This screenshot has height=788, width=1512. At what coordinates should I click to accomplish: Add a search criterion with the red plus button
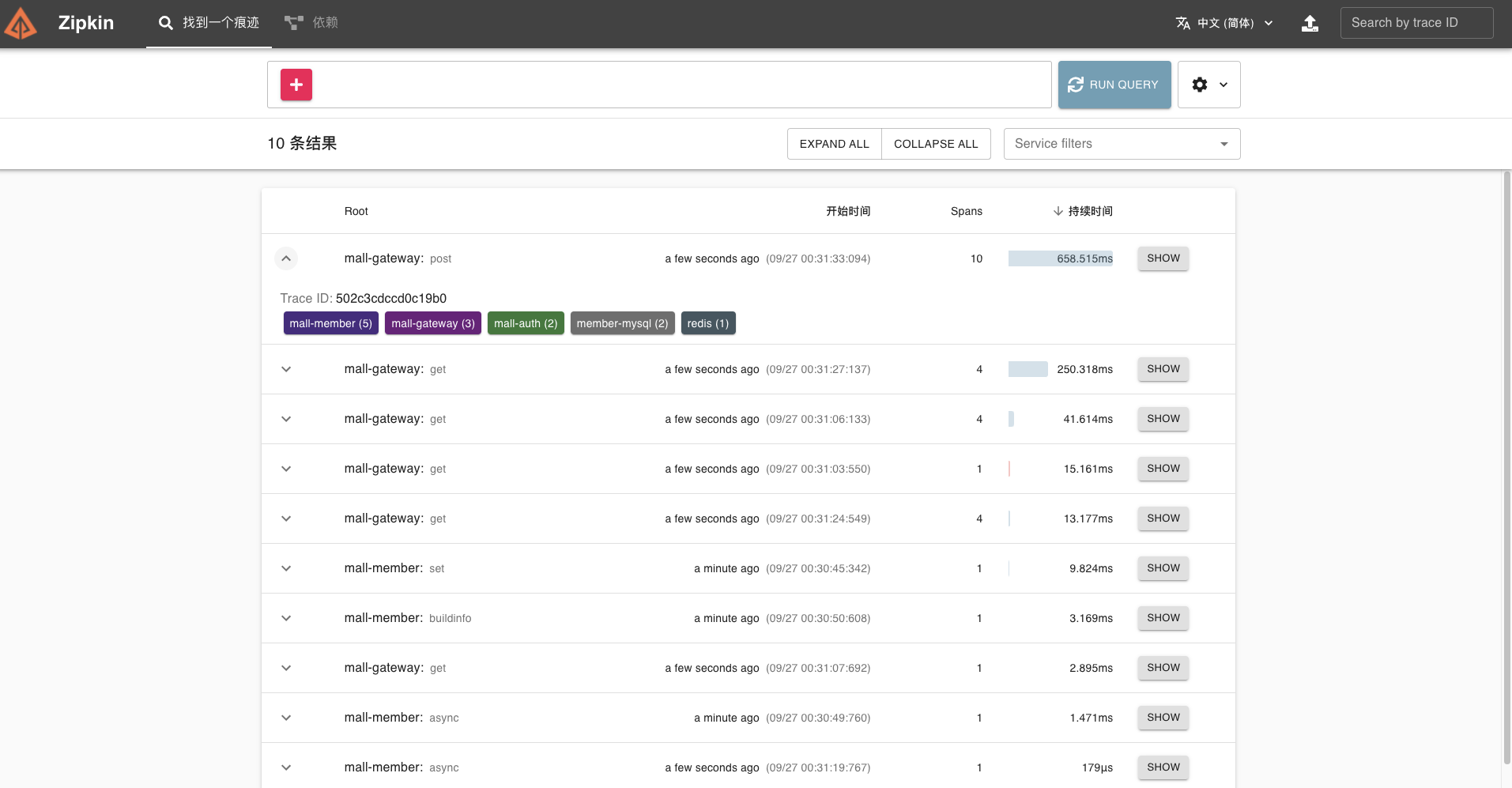(296, 85)
